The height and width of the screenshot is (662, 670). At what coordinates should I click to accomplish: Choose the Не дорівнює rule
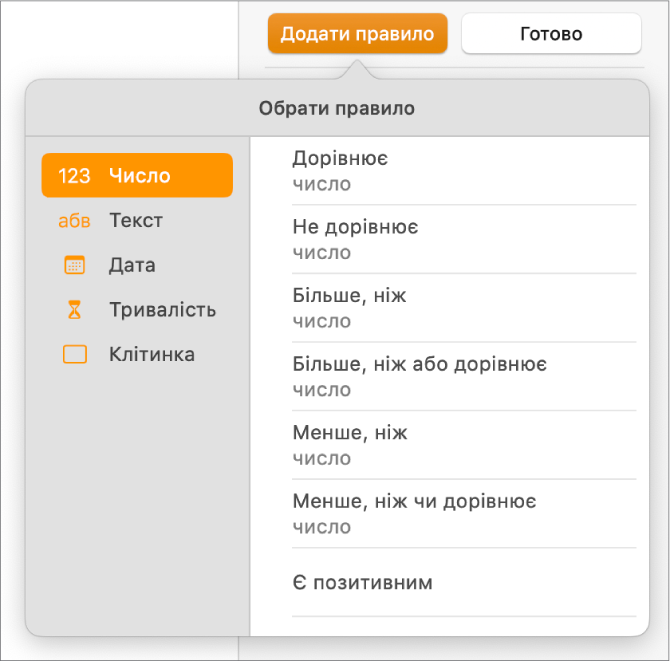[x=464, y=239]
